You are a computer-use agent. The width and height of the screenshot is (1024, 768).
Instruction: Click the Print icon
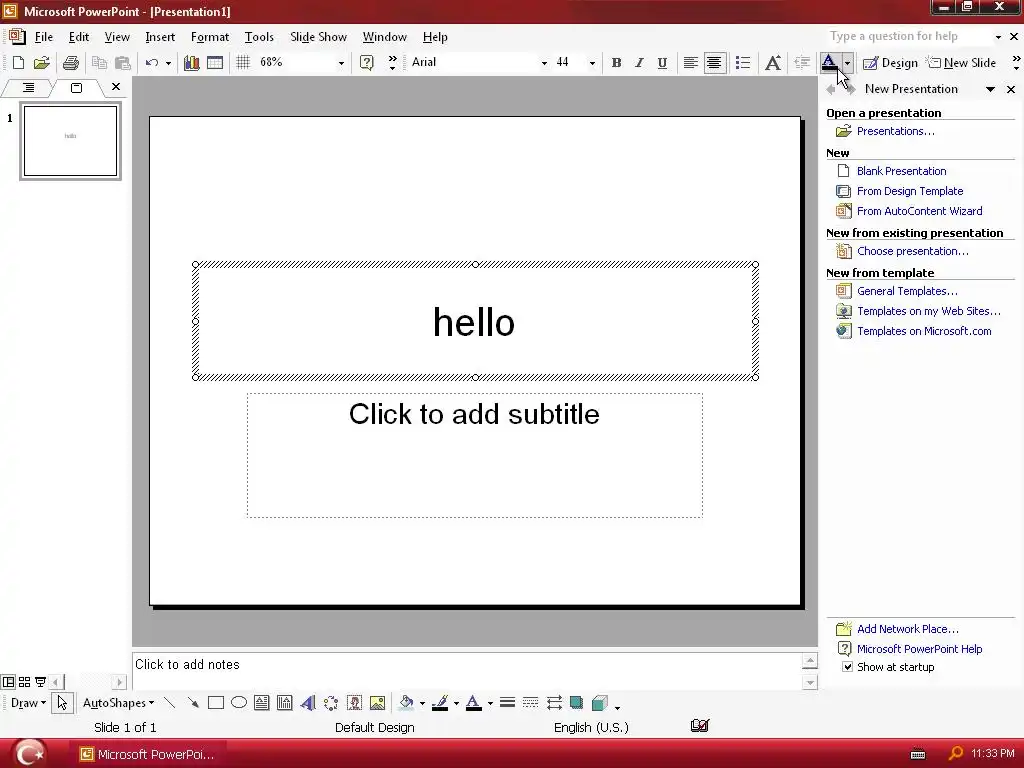71,63
